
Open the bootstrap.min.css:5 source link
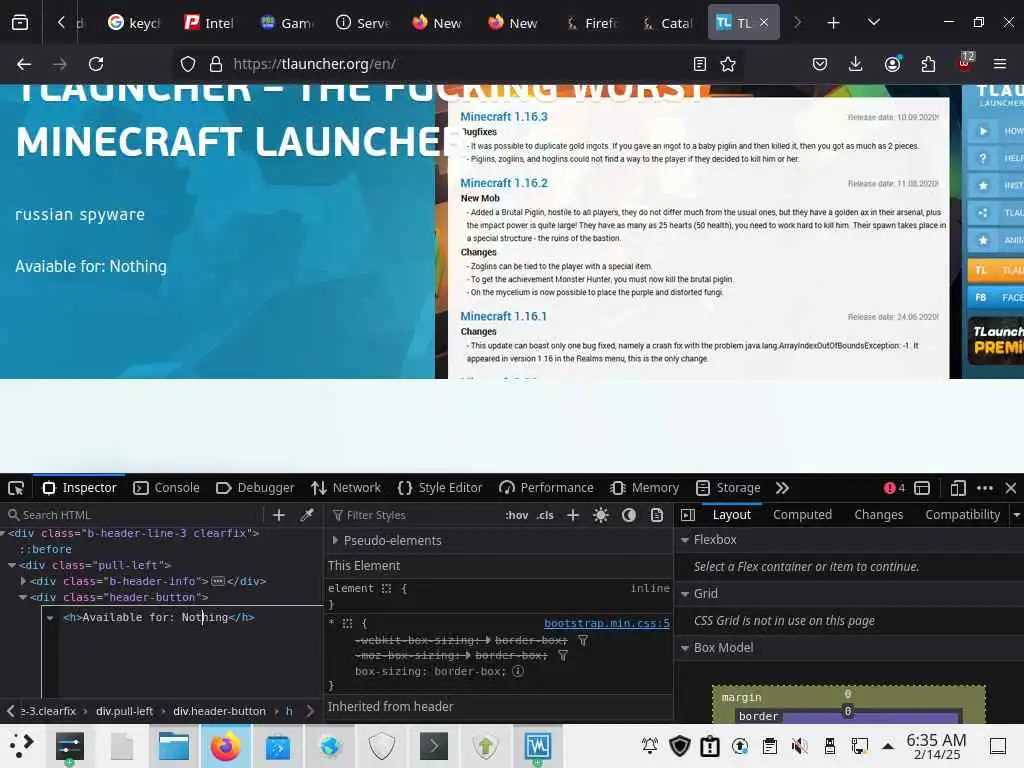[x=607, y=623]
